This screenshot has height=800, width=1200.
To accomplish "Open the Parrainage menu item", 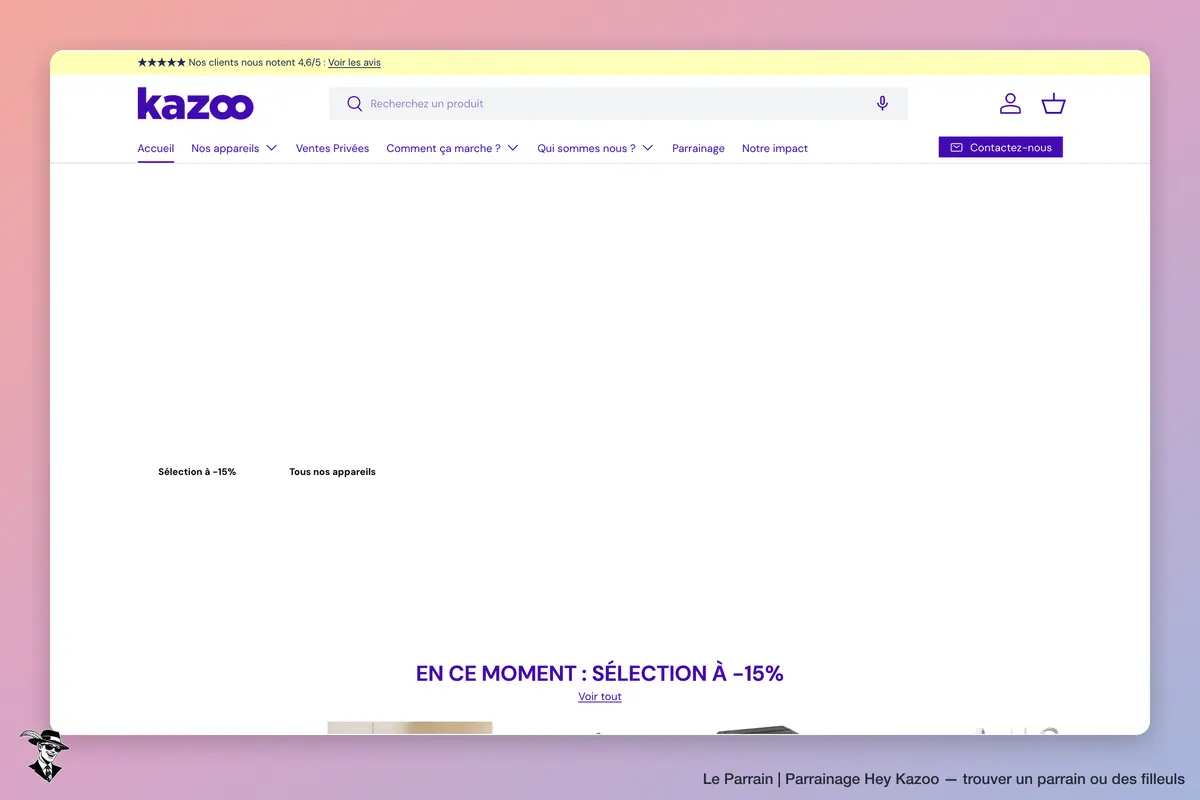I will point(698,148).
